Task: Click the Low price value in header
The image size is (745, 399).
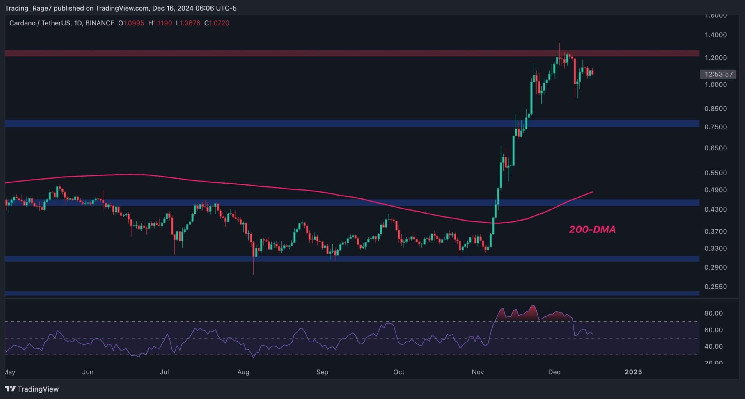Action: (191, 23)
